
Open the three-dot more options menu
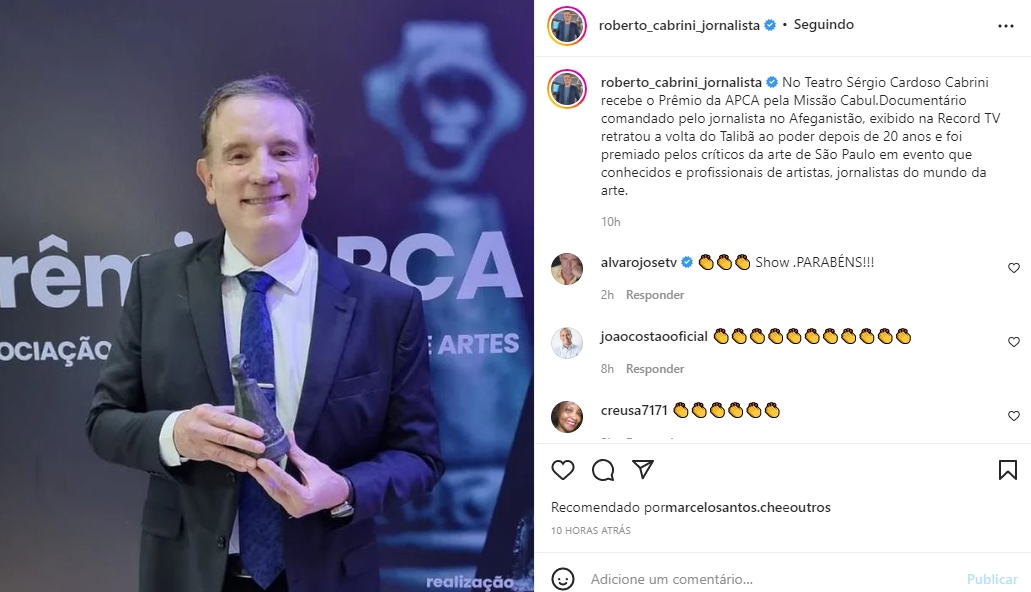pos(1005,26)
